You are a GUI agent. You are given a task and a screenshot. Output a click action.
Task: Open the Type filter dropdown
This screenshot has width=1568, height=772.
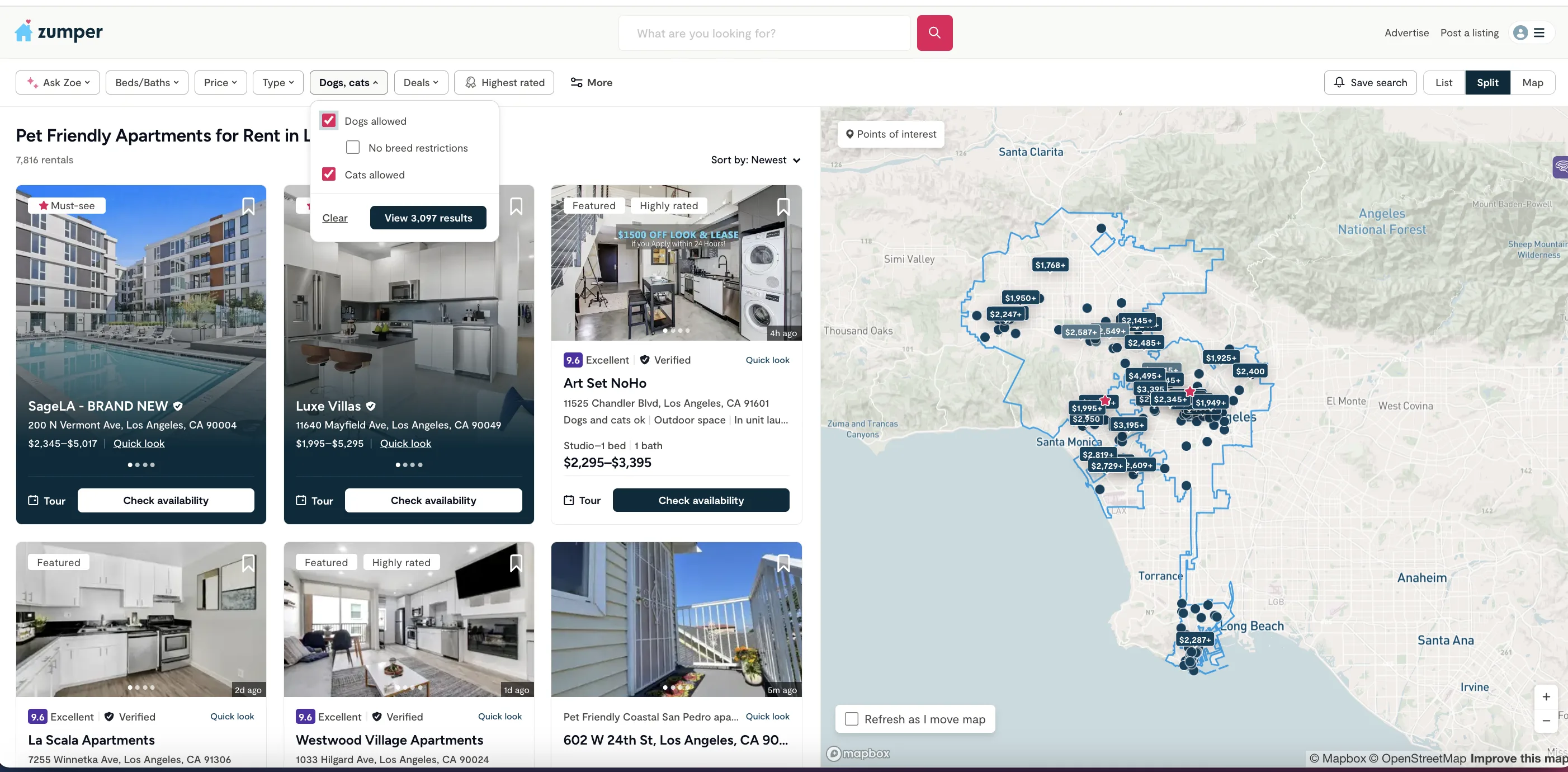[x=278, y=82]
